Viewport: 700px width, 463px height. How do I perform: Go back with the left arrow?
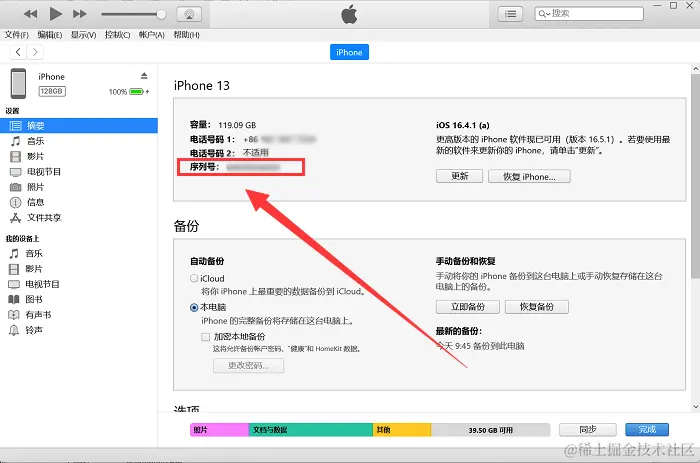click(x=18, y=52)
